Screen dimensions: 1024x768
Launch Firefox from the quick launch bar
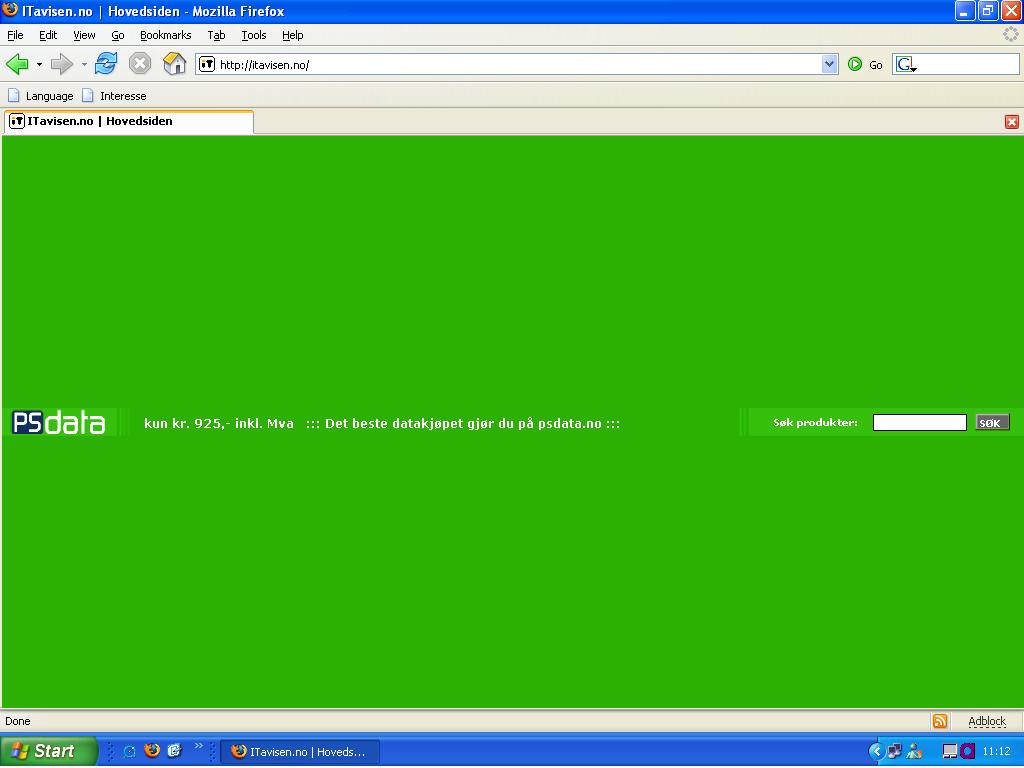152,750
